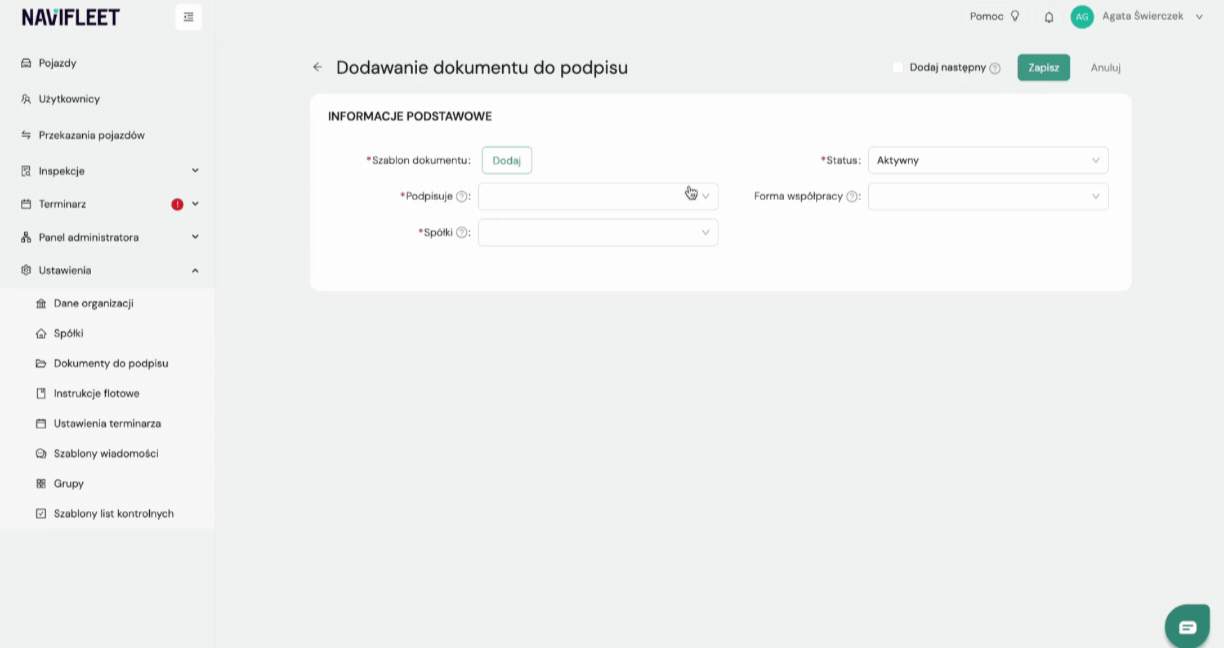Open Szablony wiadomości page

[107, 453]
